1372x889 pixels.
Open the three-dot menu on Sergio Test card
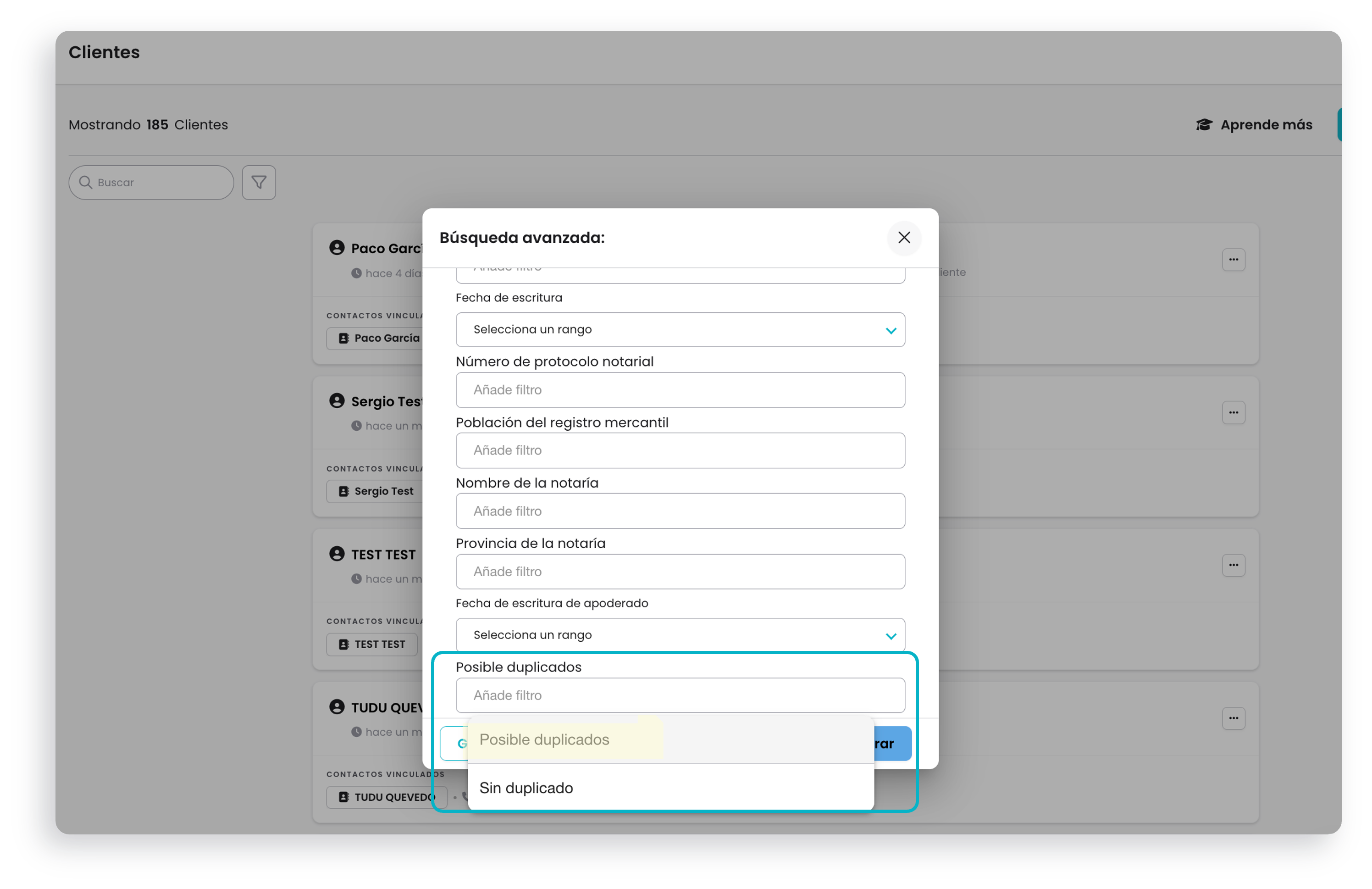tap(1234, 413)
